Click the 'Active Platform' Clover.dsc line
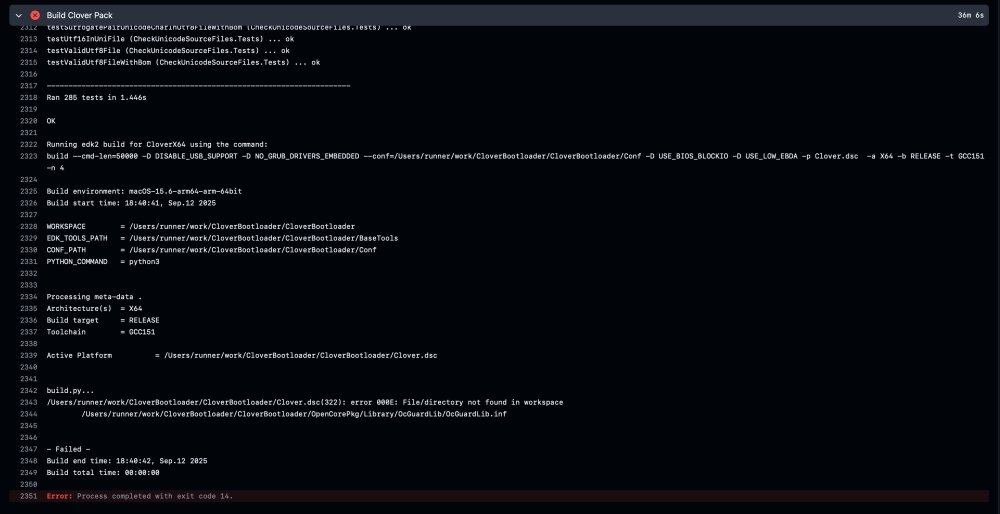 (x=242, y=355)
